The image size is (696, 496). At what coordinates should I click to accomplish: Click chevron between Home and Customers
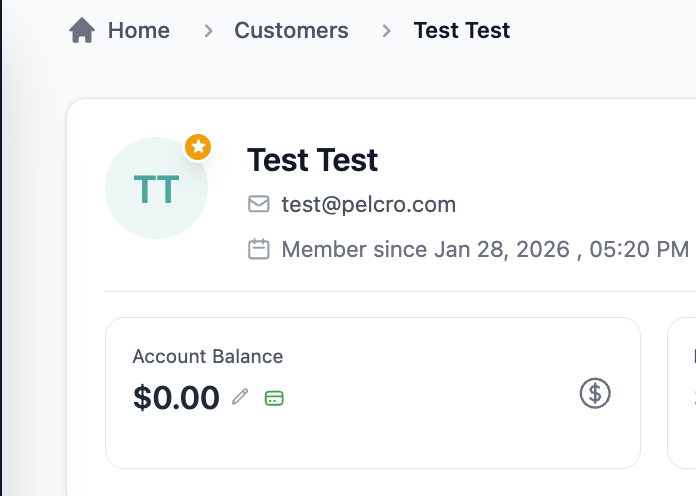tap(208, 31)
